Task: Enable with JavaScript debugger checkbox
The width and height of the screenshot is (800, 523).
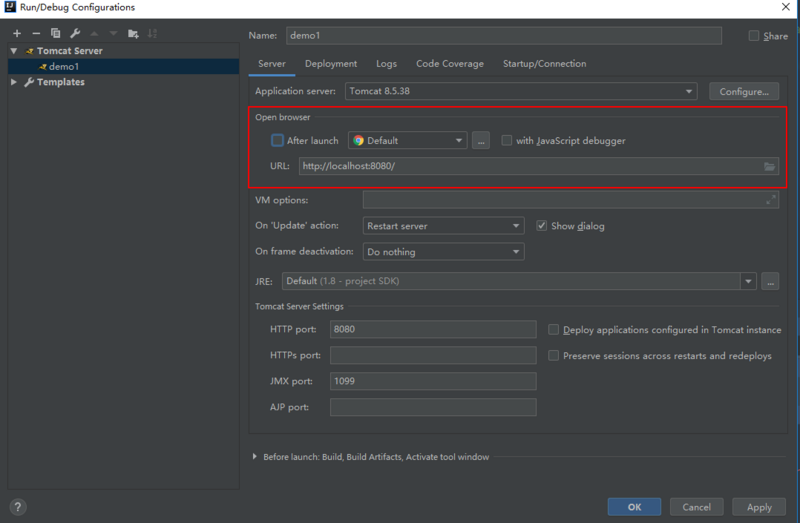Action: point(507,141)
